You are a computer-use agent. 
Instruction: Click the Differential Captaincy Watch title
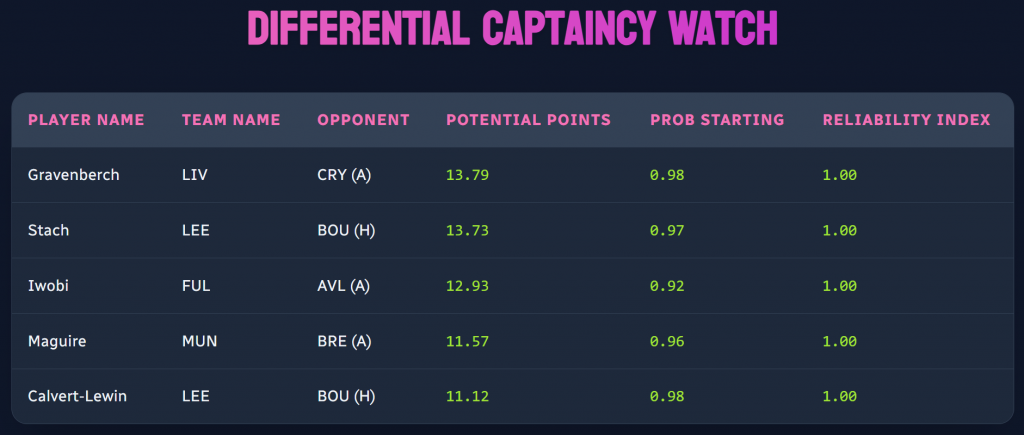[512, 30]
